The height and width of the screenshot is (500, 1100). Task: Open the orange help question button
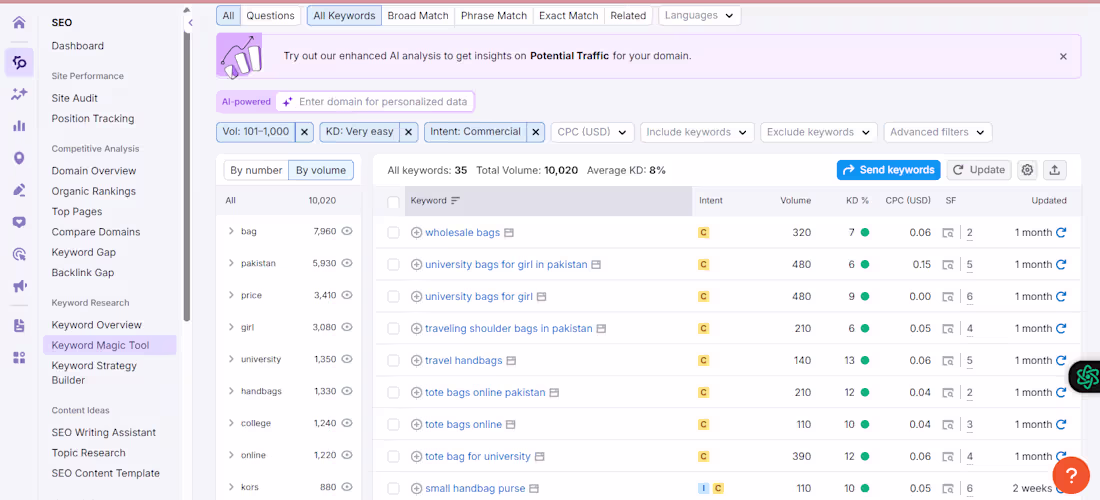1071,476
